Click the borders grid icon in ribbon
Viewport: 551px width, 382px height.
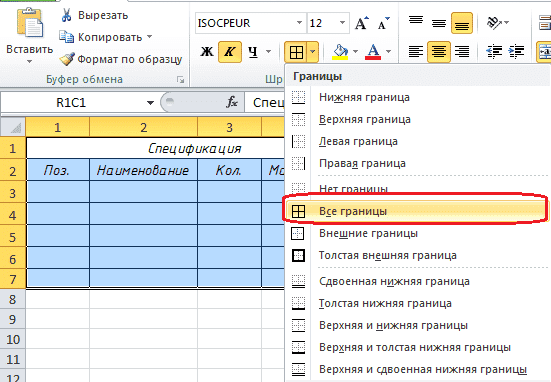296,52
